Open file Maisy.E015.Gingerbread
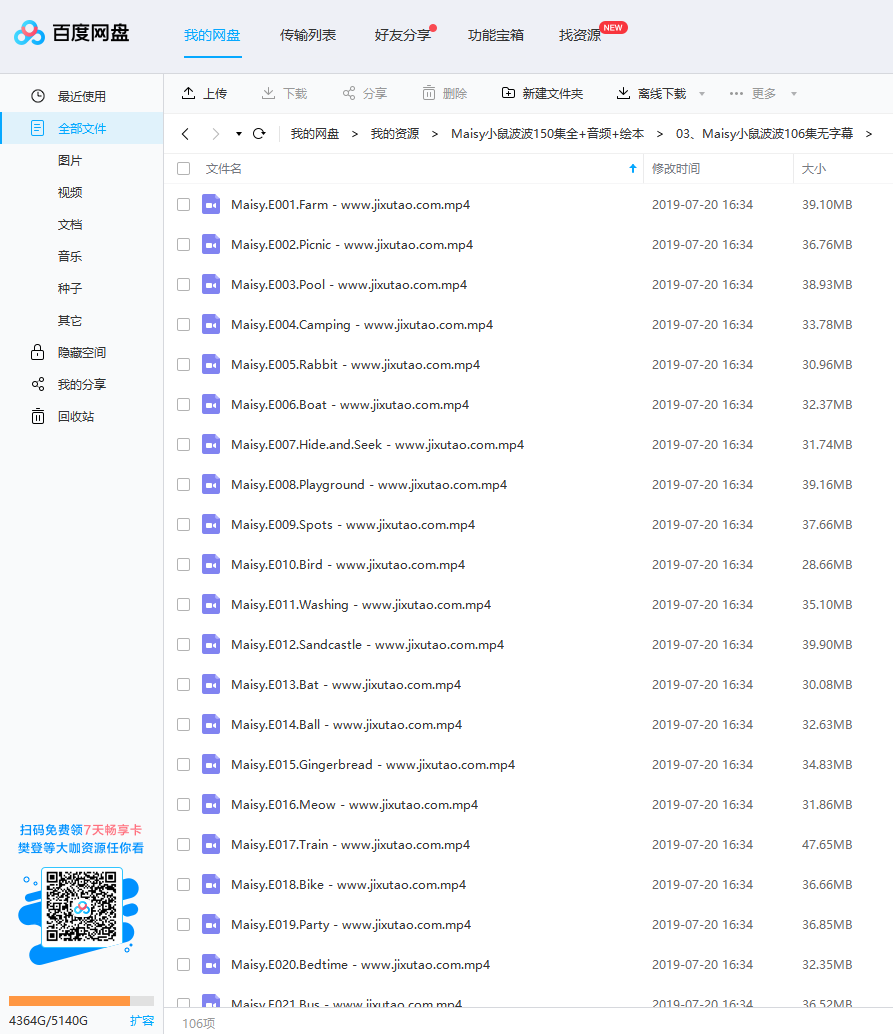This screenshot has height=1034, width=893. point(373,764)
